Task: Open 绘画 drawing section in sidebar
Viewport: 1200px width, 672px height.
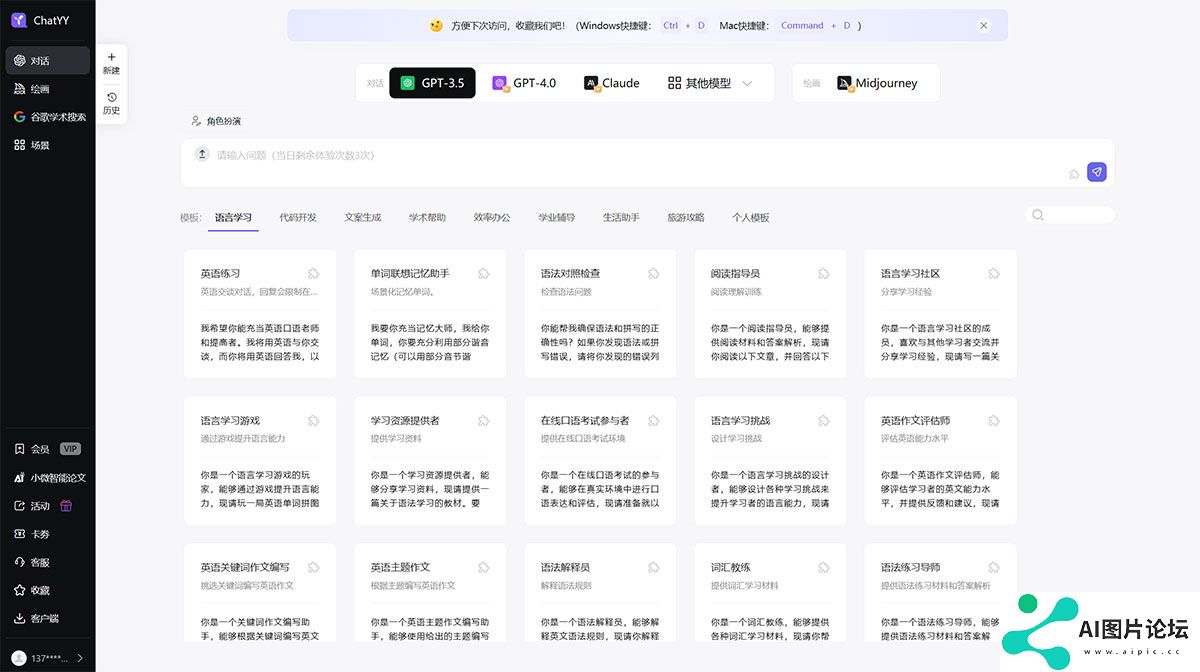Action: [40, 89]
